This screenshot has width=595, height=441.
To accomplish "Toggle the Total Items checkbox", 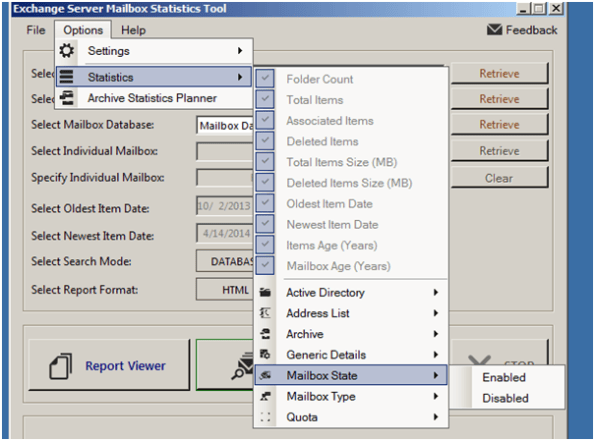I will [265, 99].
